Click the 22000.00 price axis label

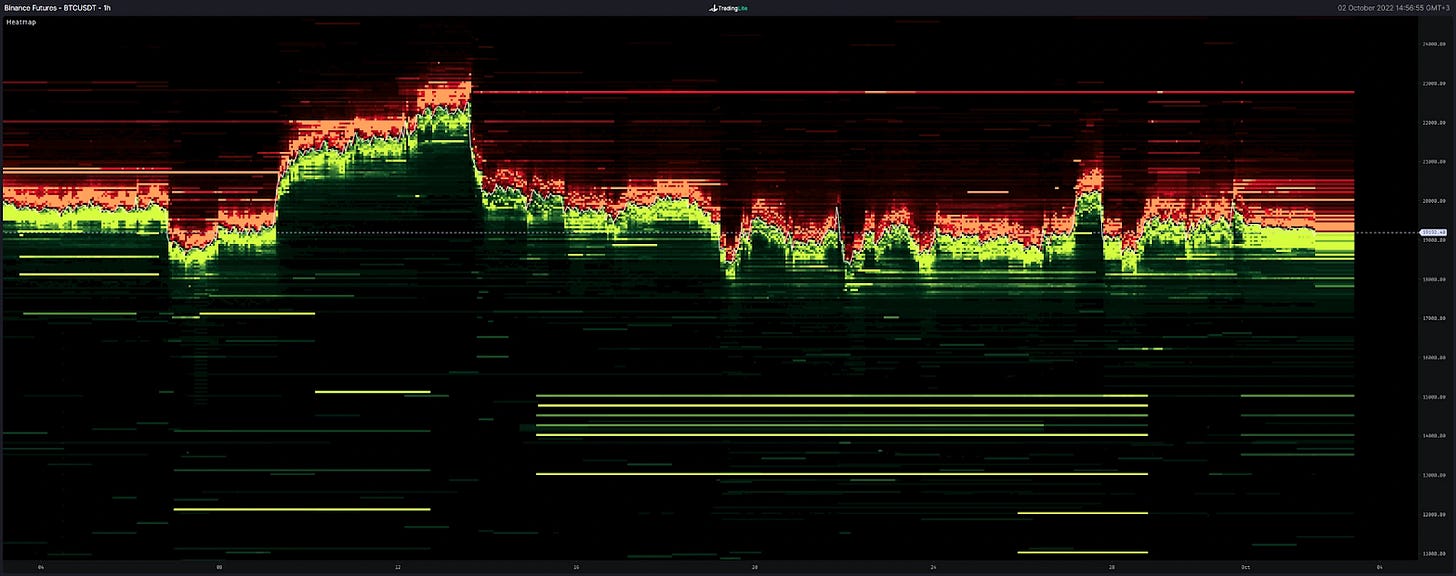point(1434,122)
